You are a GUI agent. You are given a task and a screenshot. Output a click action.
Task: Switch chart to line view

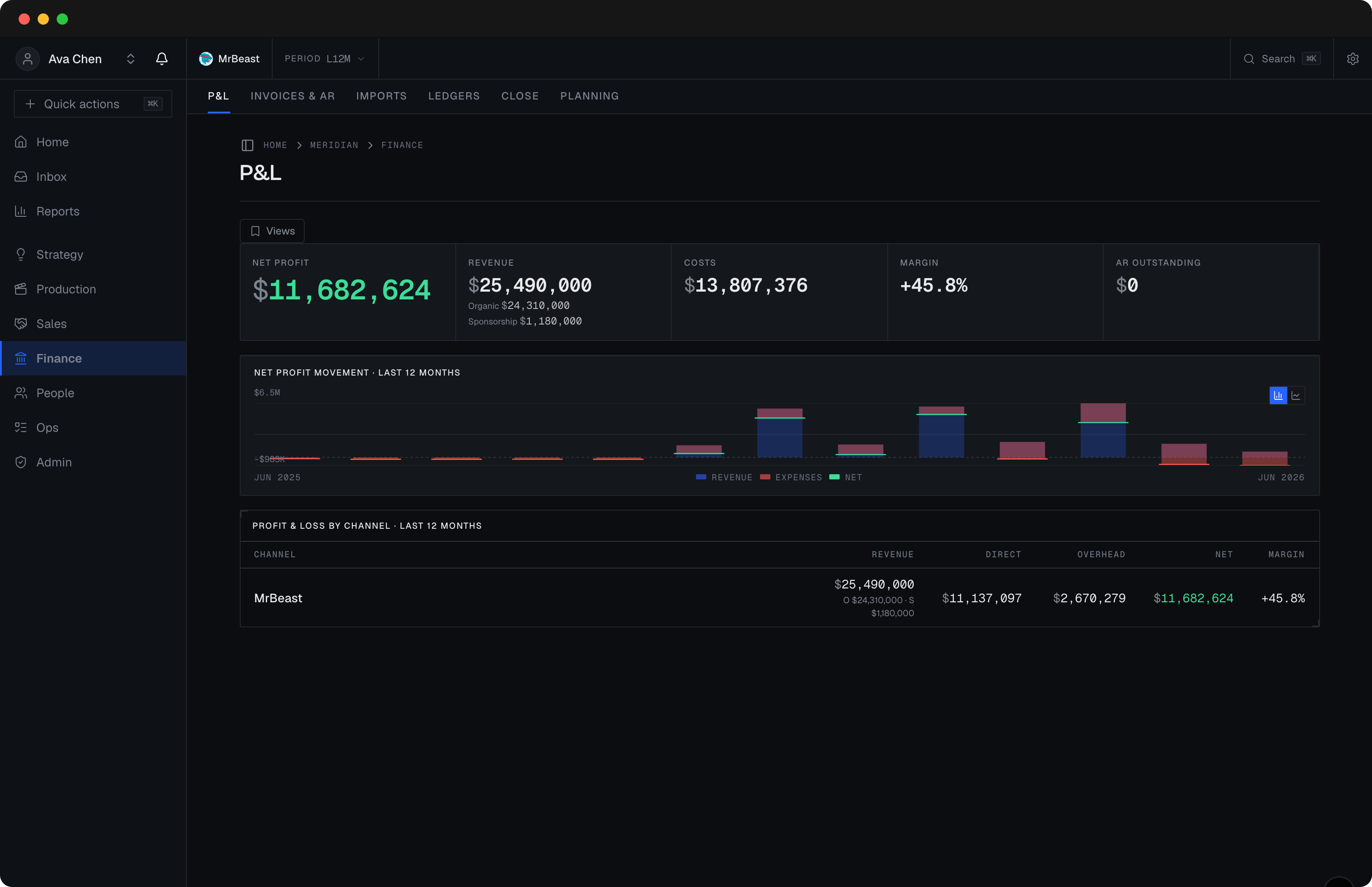click(x=1296, y=395)
